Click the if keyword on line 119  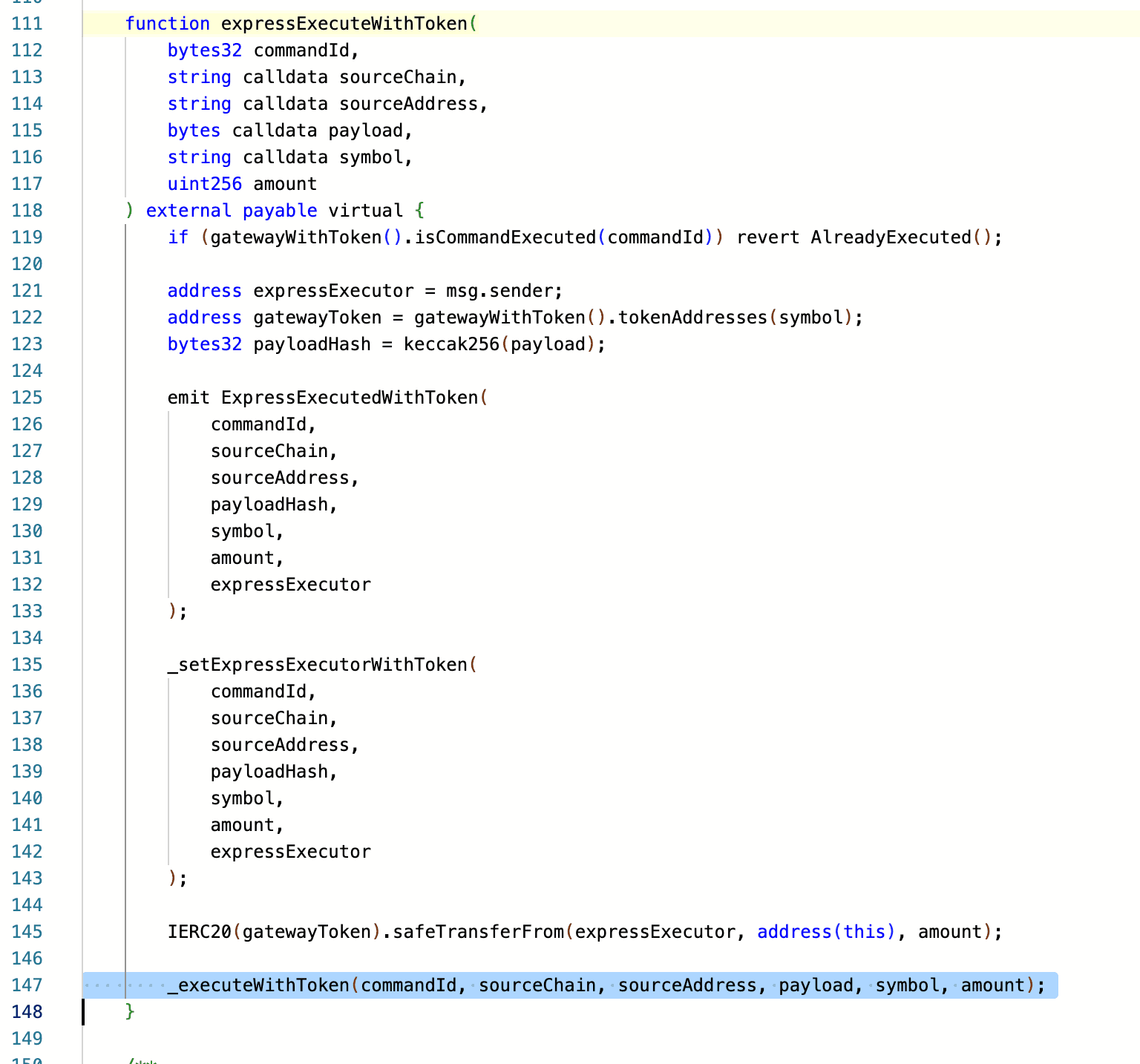(178, 237)
